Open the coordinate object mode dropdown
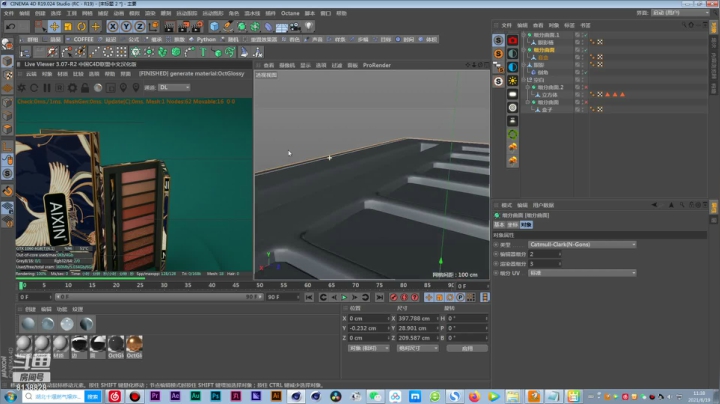The width and height of the screenshot is (720, 404). point(368,348)
